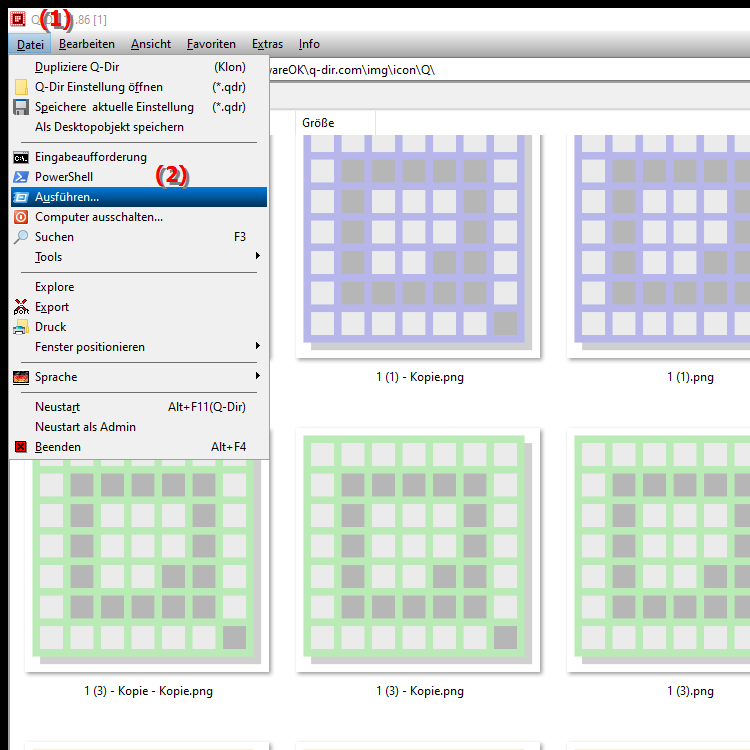Click the Q-Dir application icon in title bar
Viewport: 750px width, 750px height.
pos(18,19)
